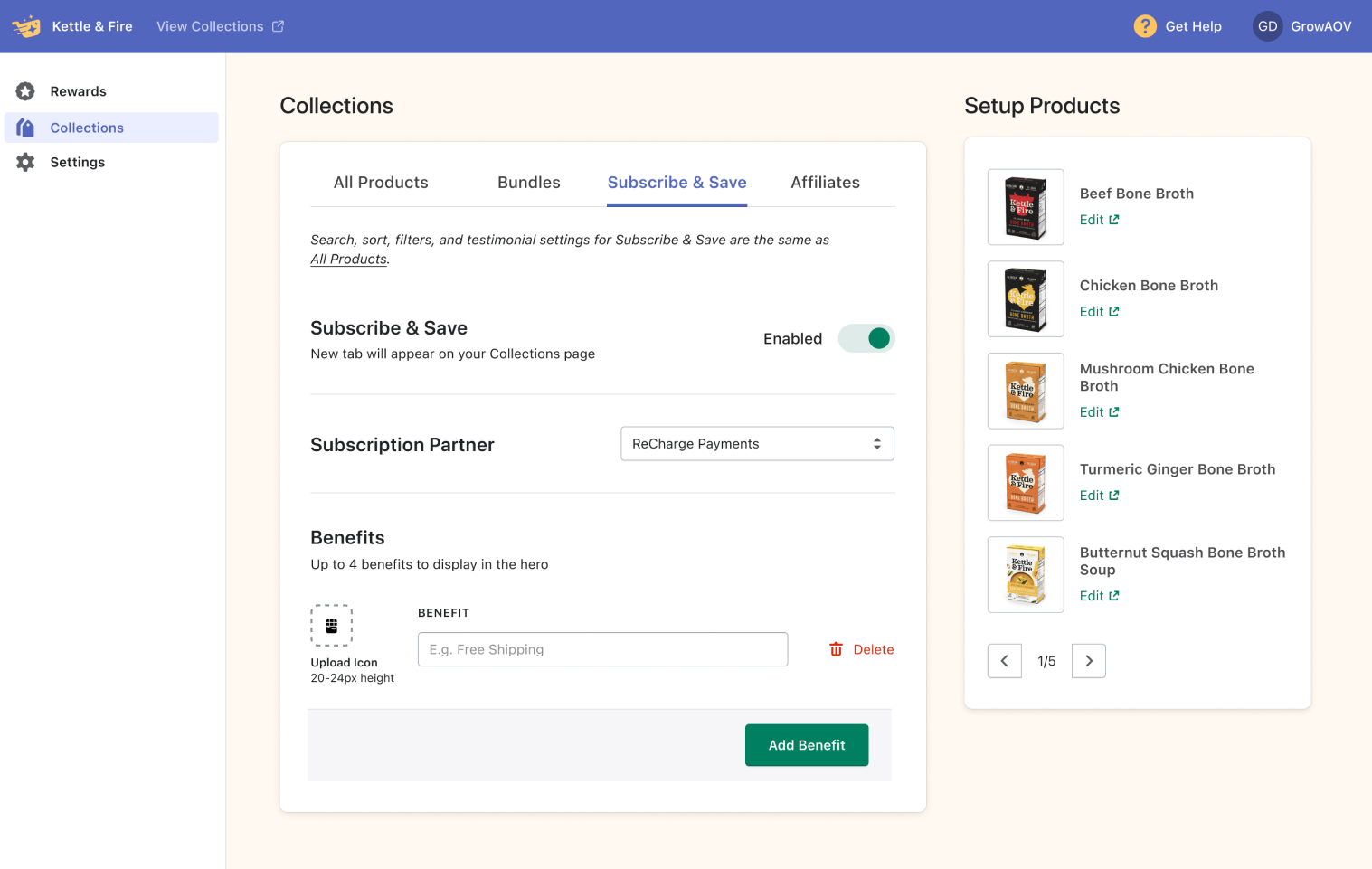1372x869 pixels.
Task: Switch to the All Products tab
Action: [381, 183]
